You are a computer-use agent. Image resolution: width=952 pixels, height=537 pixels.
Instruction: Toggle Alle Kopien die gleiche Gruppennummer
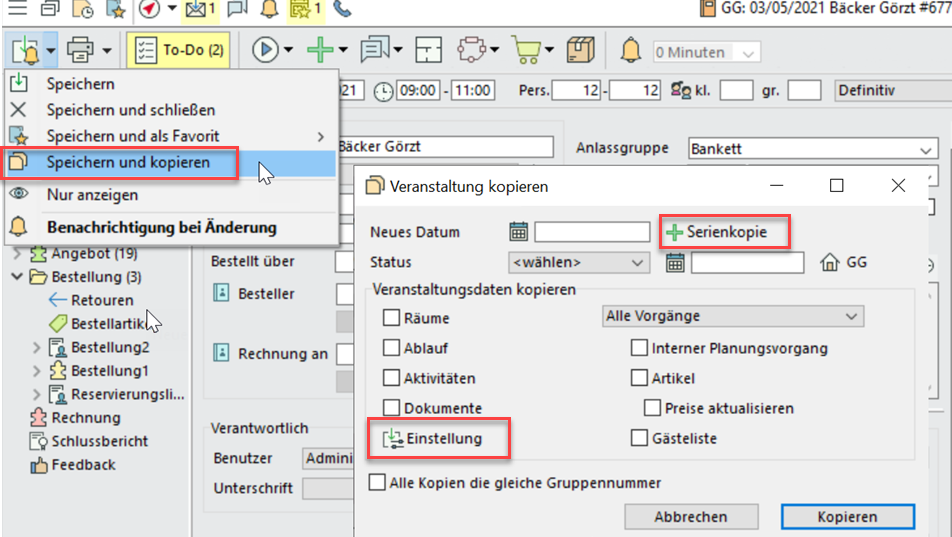click(377, 483)
